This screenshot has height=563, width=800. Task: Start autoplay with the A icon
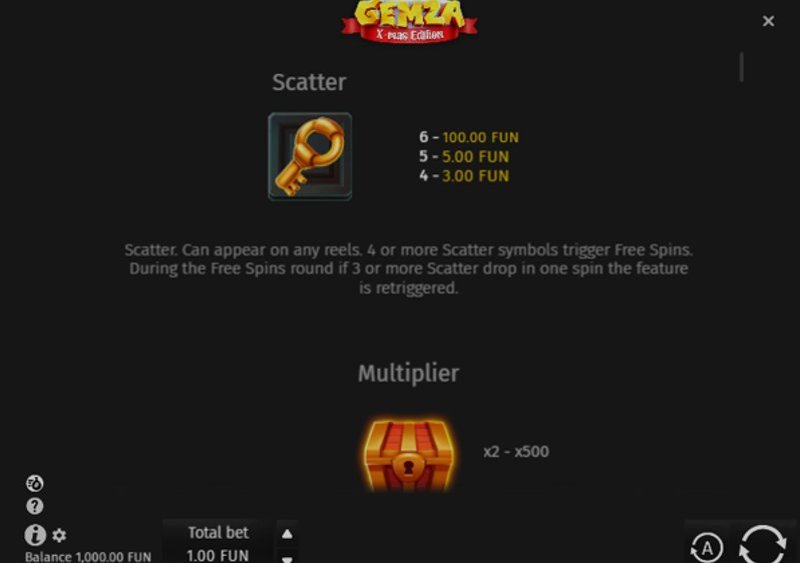point(707,548)
